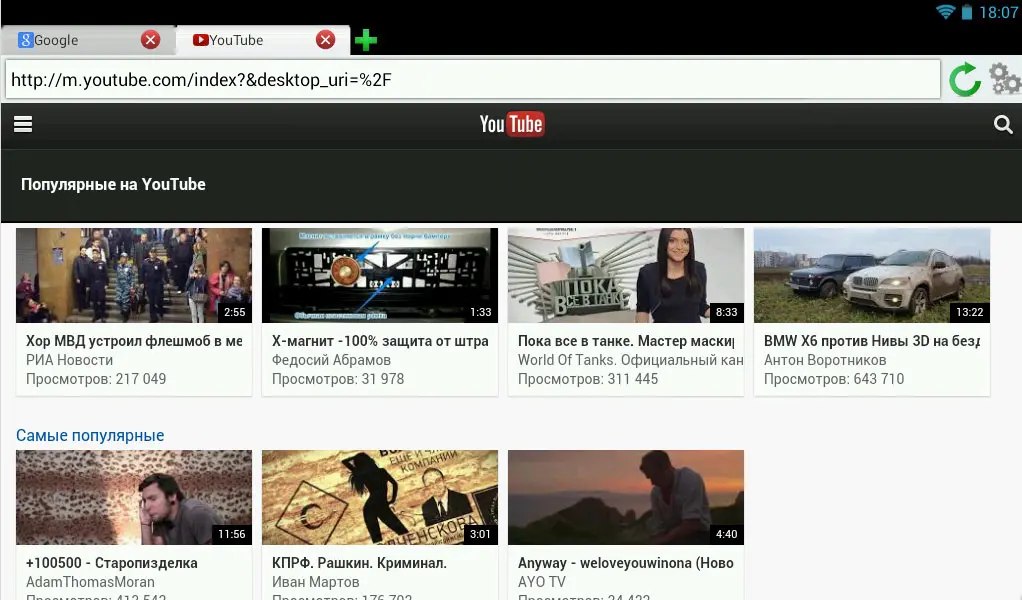Screen dimensions: 1022x600
Task: Open YouTube search via magnifier icon
Action: (1002, 124)
